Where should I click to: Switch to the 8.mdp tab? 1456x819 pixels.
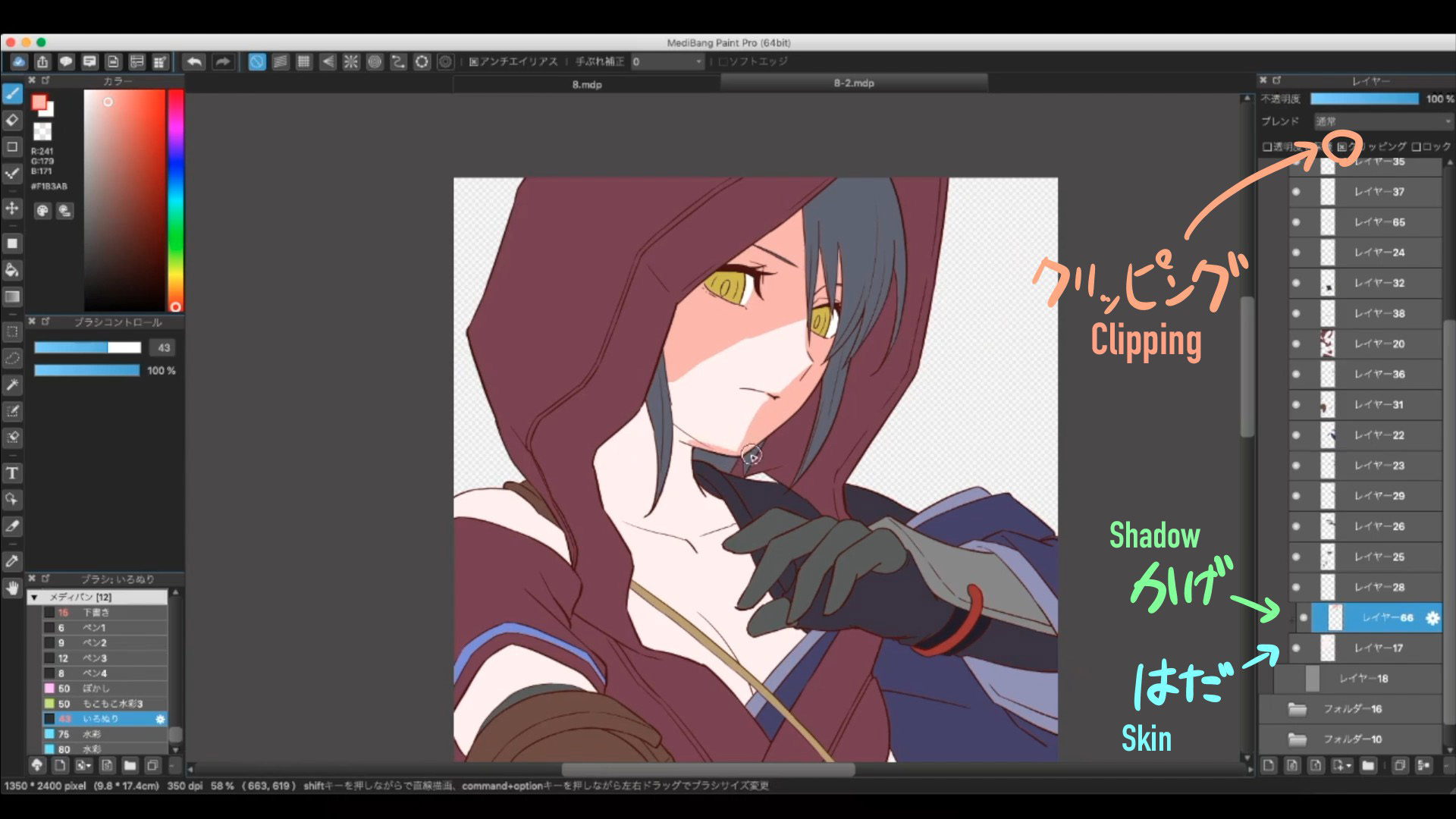pyautogui.click(x=586, y=84)
